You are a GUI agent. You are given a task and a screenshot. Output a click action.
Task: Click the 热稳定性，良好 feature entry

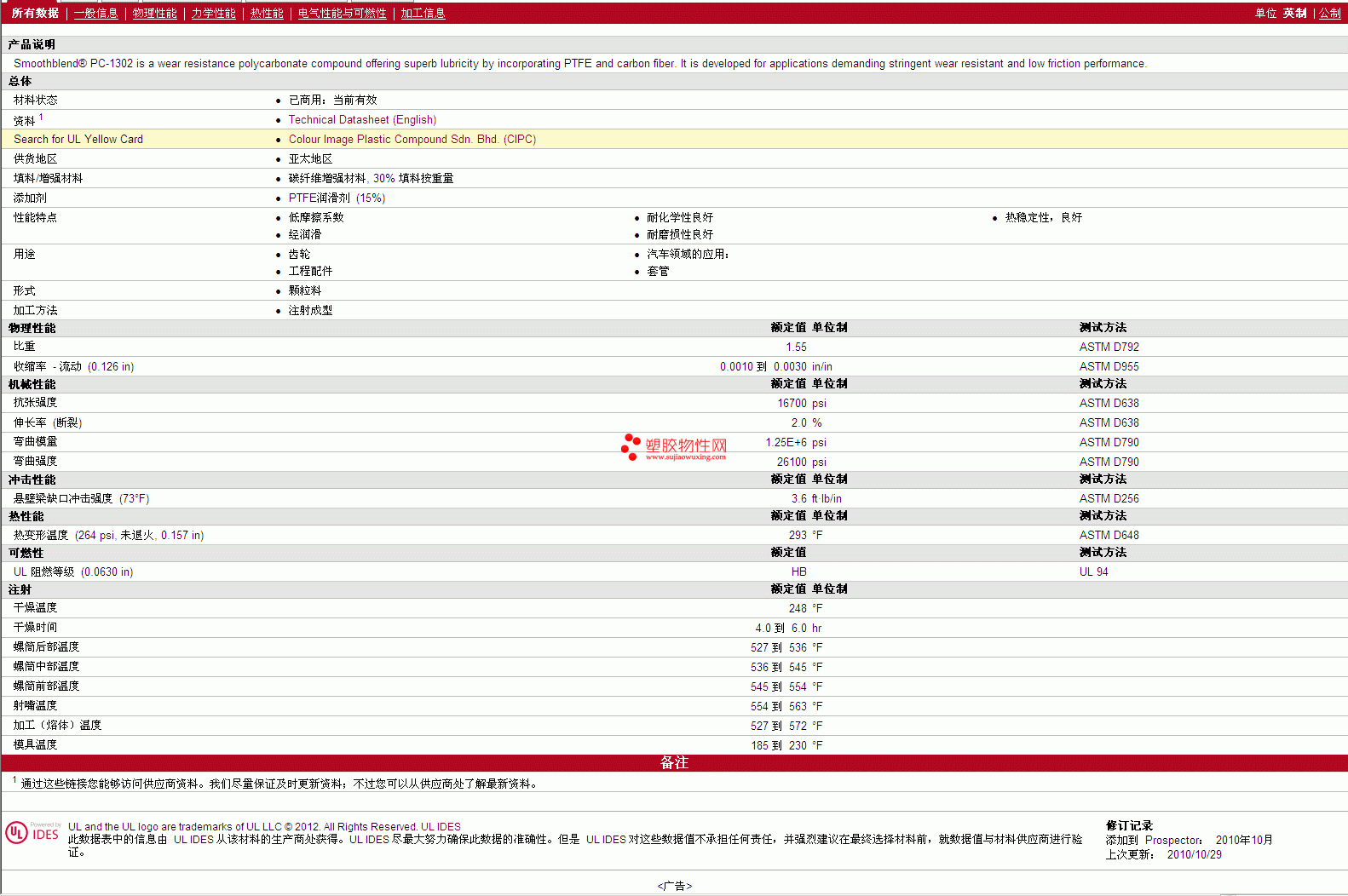click(1044, 218)
